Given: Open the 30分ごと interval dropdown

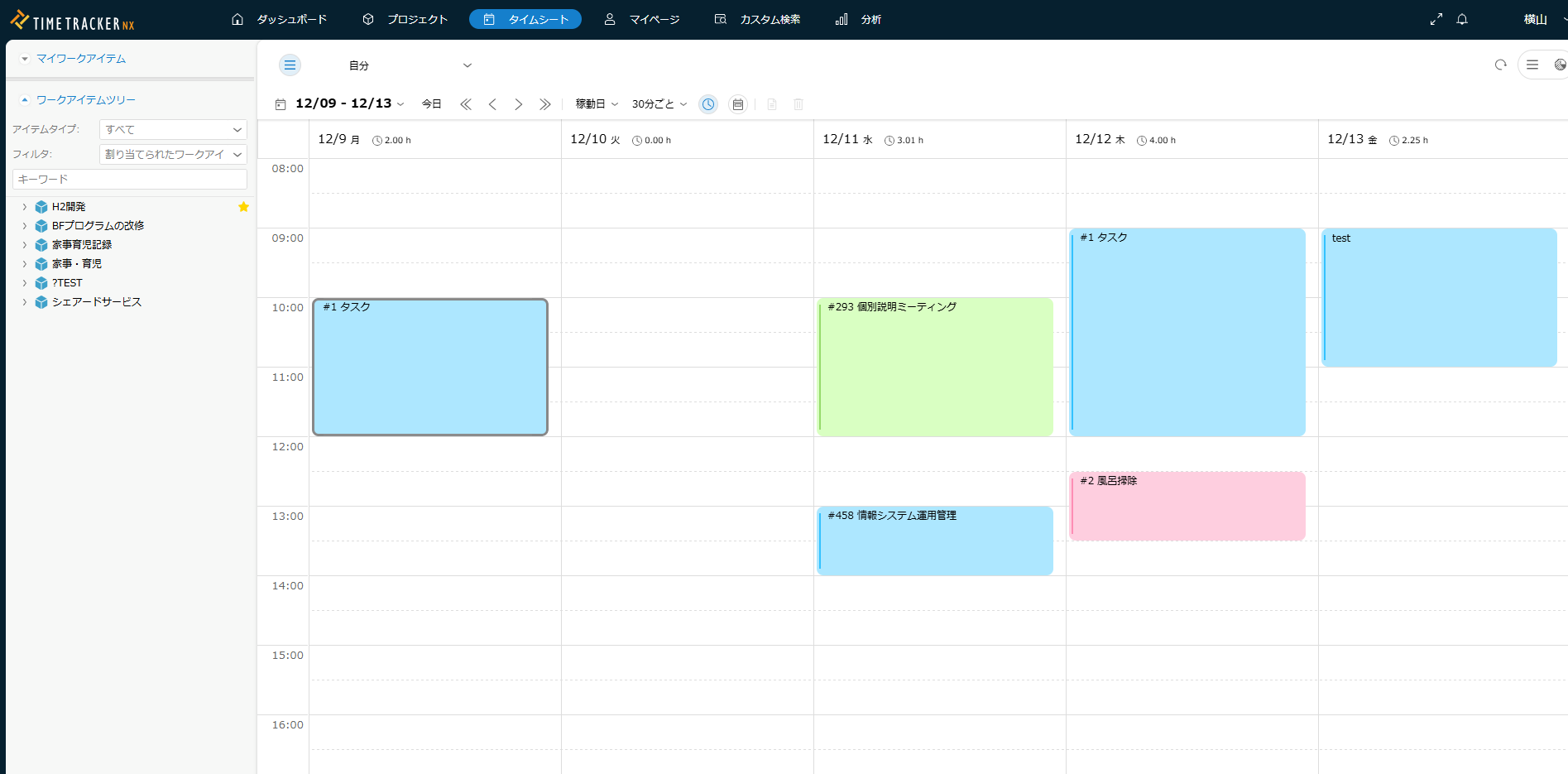Looking at the screenshot, I should [x=659, y=104].
